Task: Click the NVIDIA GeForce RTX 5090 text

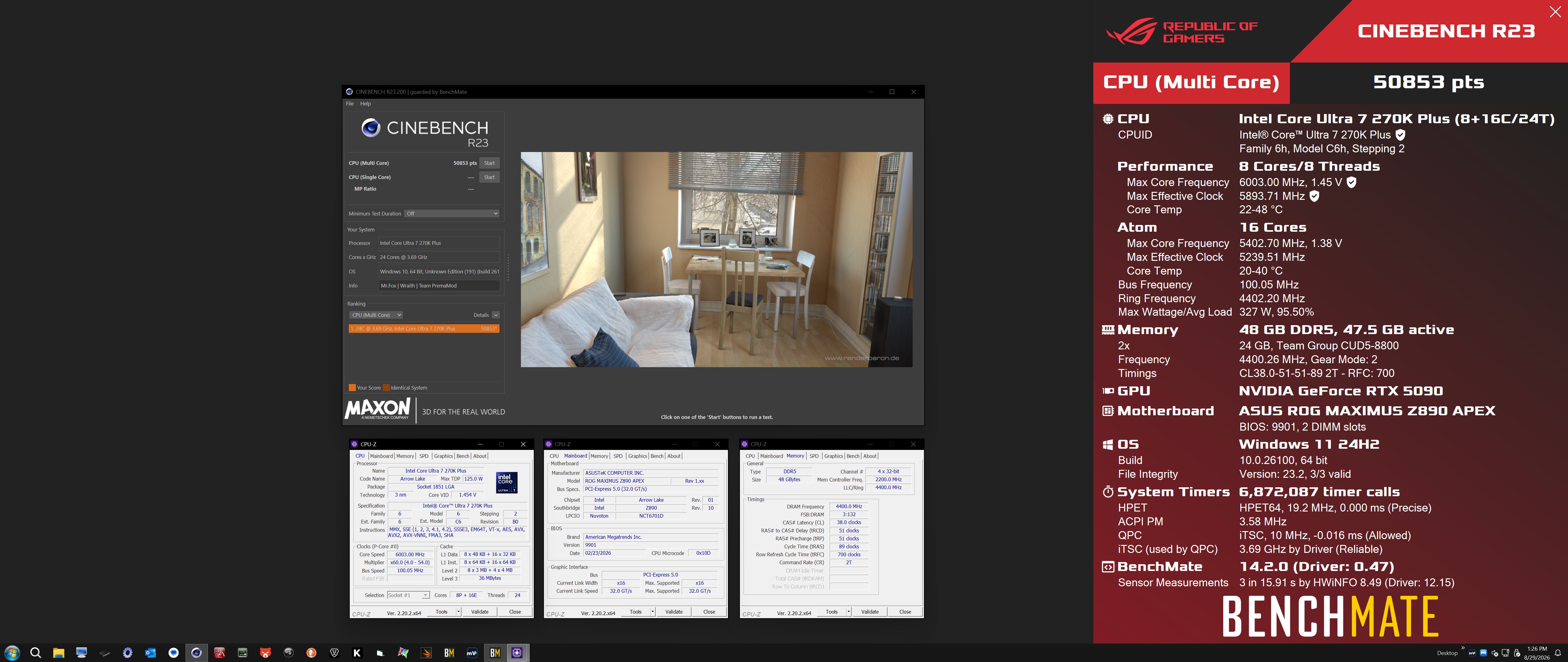Action: pos(1341,391)
